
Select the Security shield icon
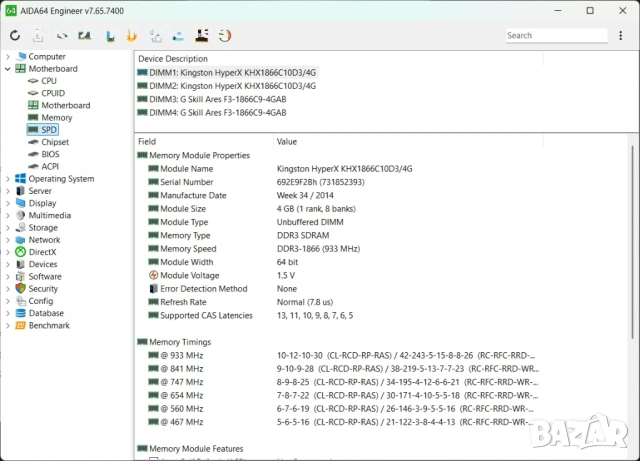point(20,289)
